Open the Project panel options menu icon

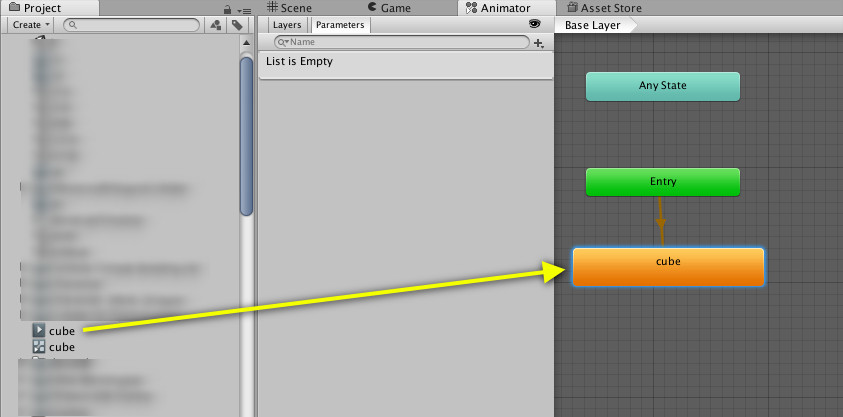pos(244,10)
